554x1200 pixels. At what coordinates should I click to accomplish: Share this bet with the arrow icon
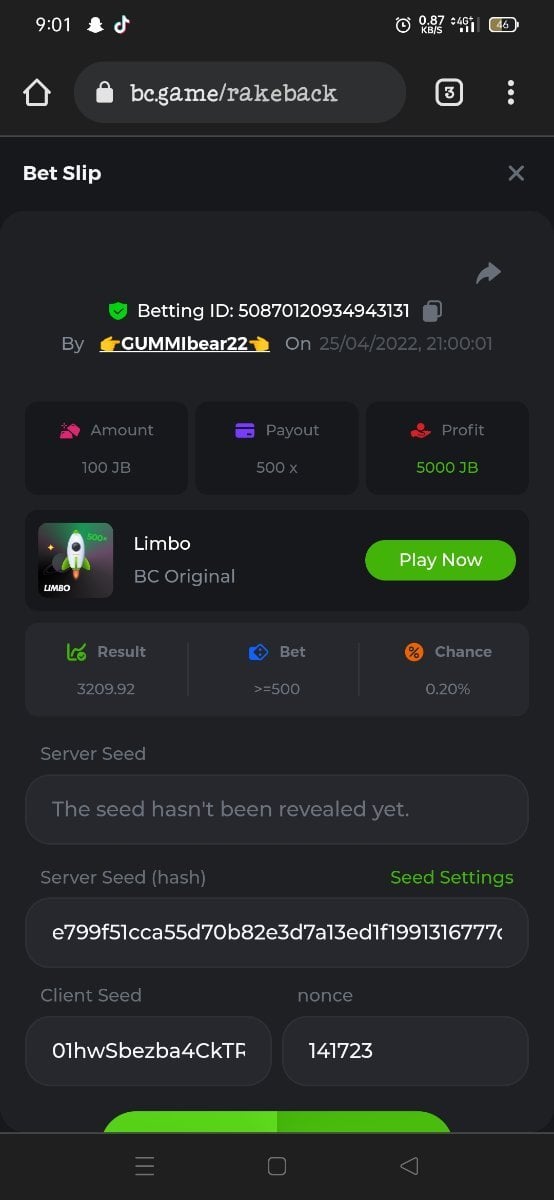tap(488, 273)
